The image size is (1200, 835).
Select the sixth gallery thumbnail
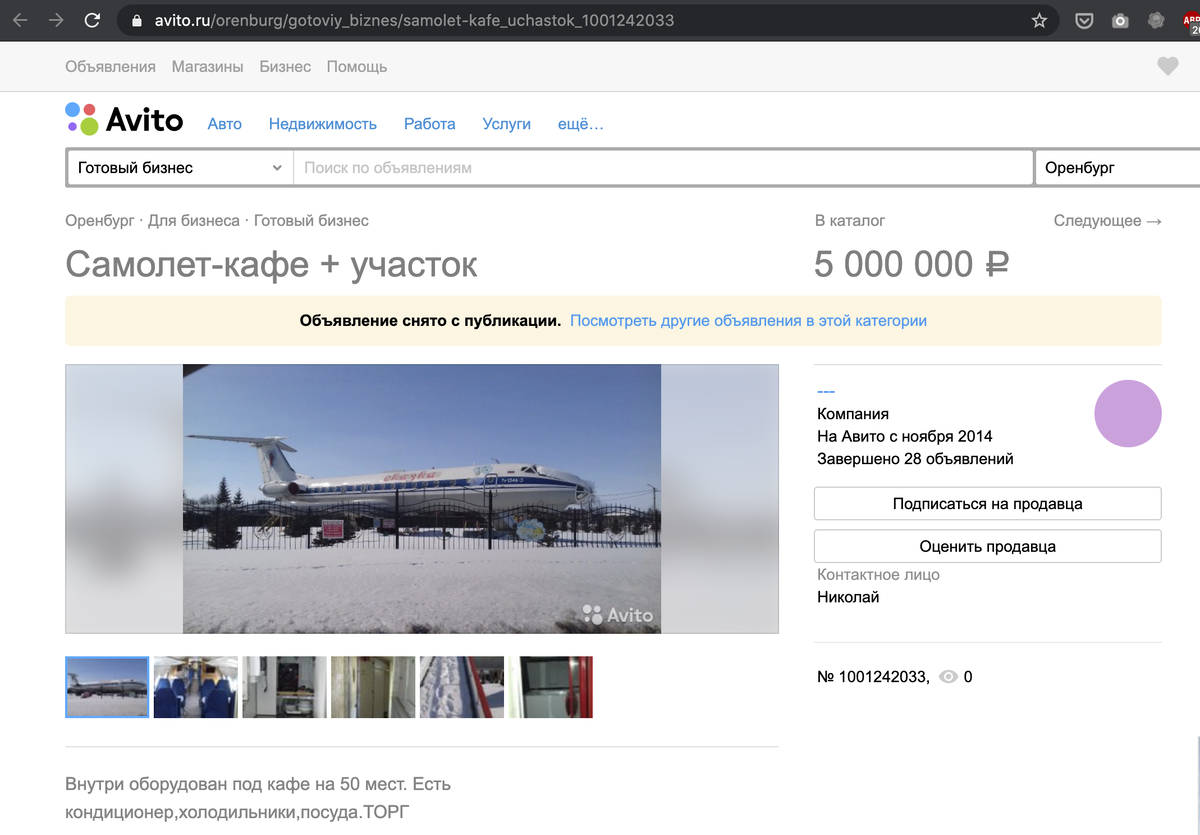coord(551,687)
